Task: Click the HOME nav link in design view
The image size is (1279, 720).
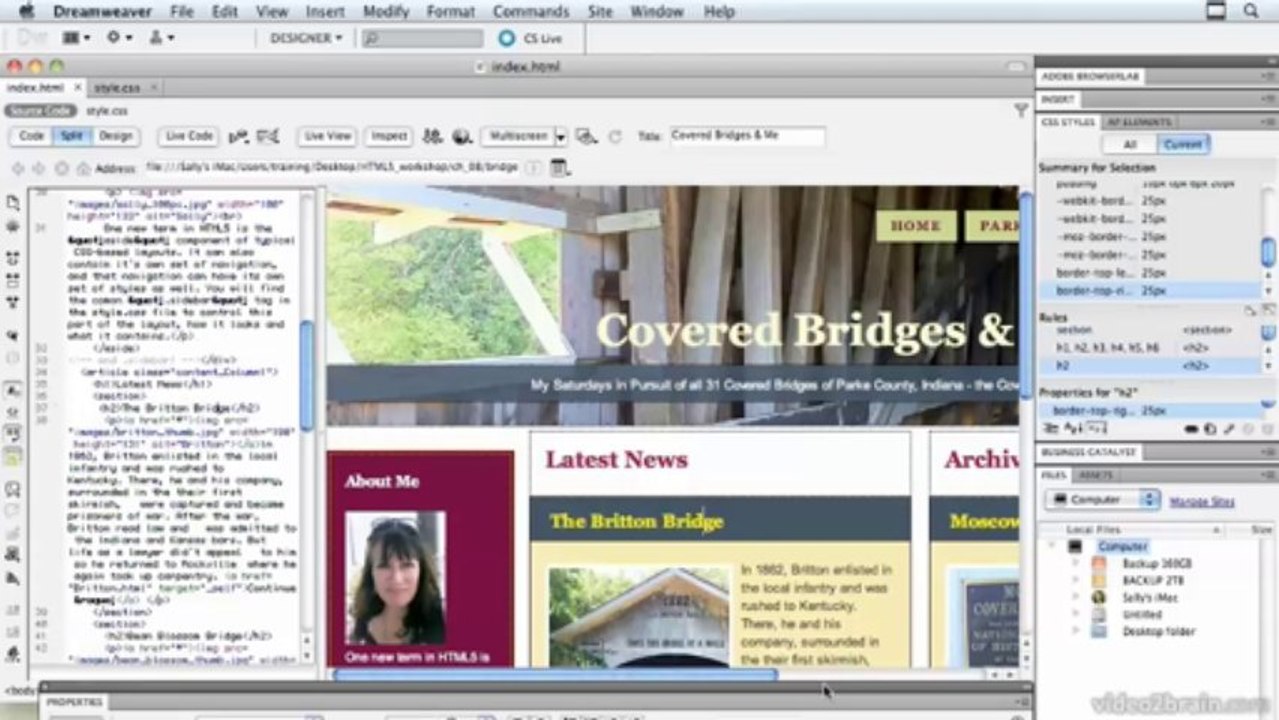Action: (x=915, y=226)
